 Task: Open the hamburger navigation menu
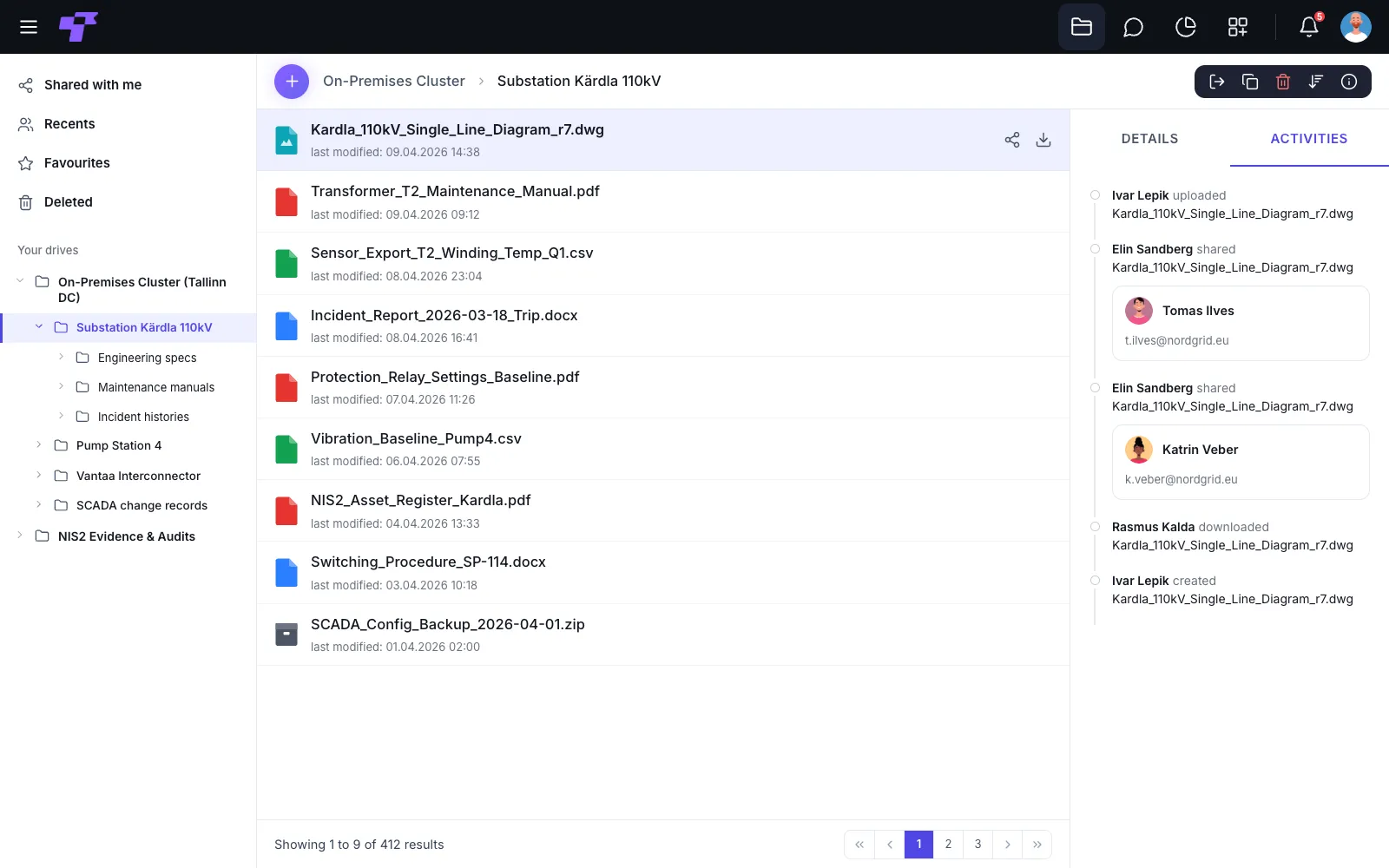click(x=29, y=27)
